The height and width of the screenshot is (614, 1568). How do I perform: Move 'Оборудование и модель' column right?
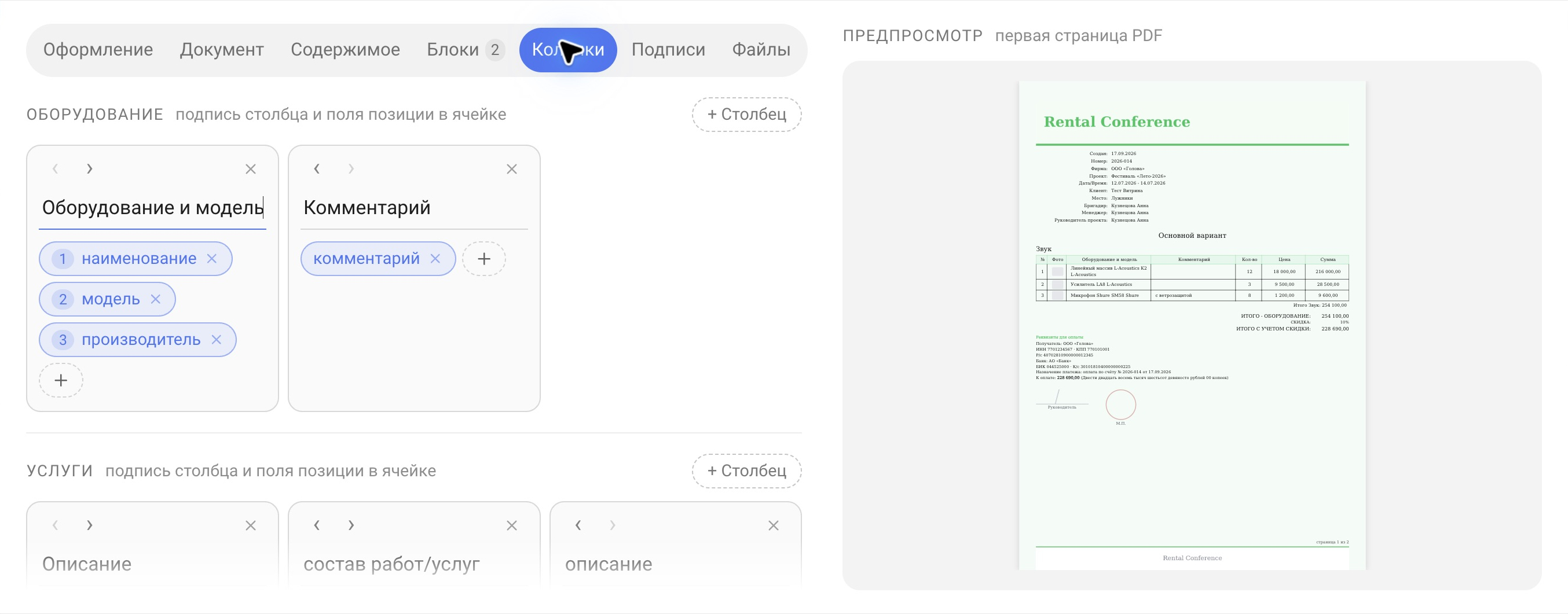90,168
